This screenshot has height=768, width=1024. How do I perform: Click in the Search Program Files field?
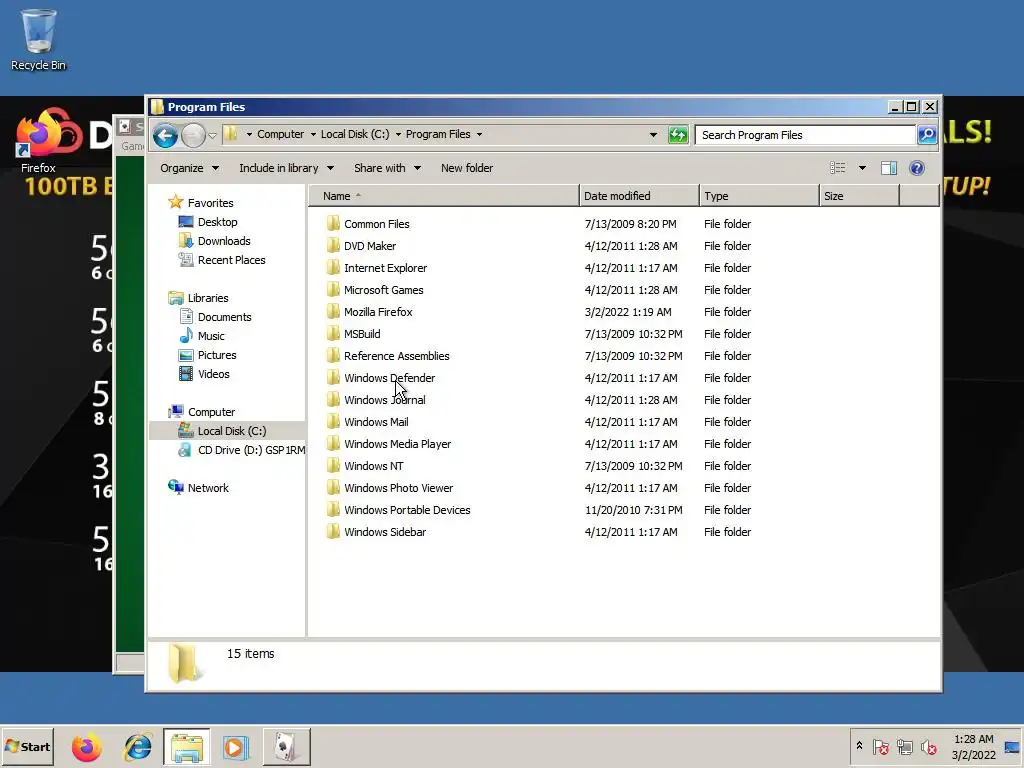coord(805,135)
